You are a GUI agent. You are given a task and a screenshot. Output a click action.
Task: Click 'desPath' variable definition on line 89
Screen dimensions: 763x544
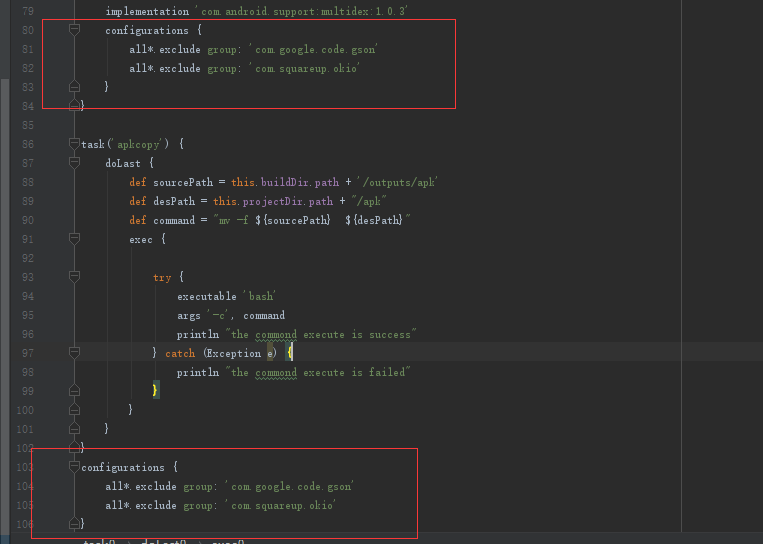pos(174,201)
